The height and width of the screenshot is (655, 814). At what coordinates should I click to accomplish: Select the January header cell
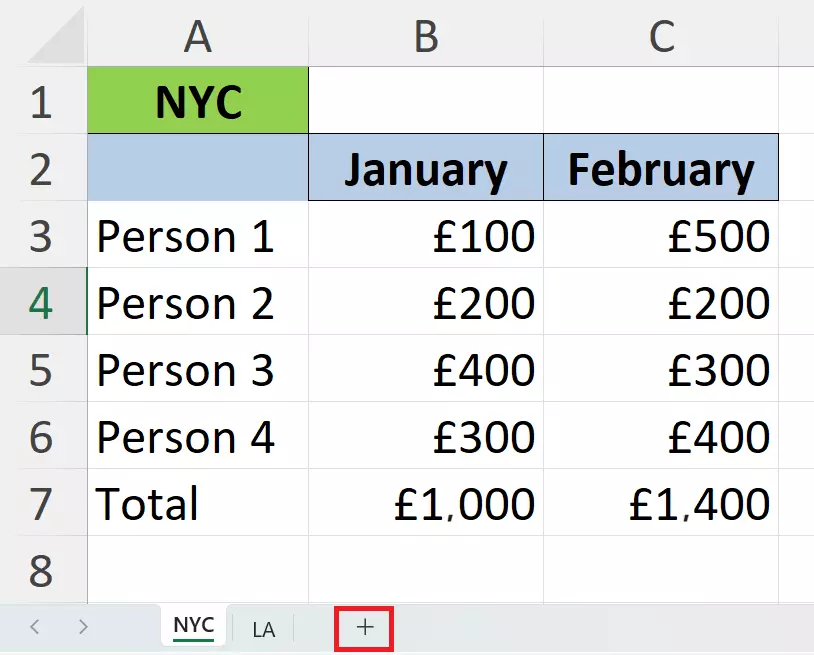[425, 167]
